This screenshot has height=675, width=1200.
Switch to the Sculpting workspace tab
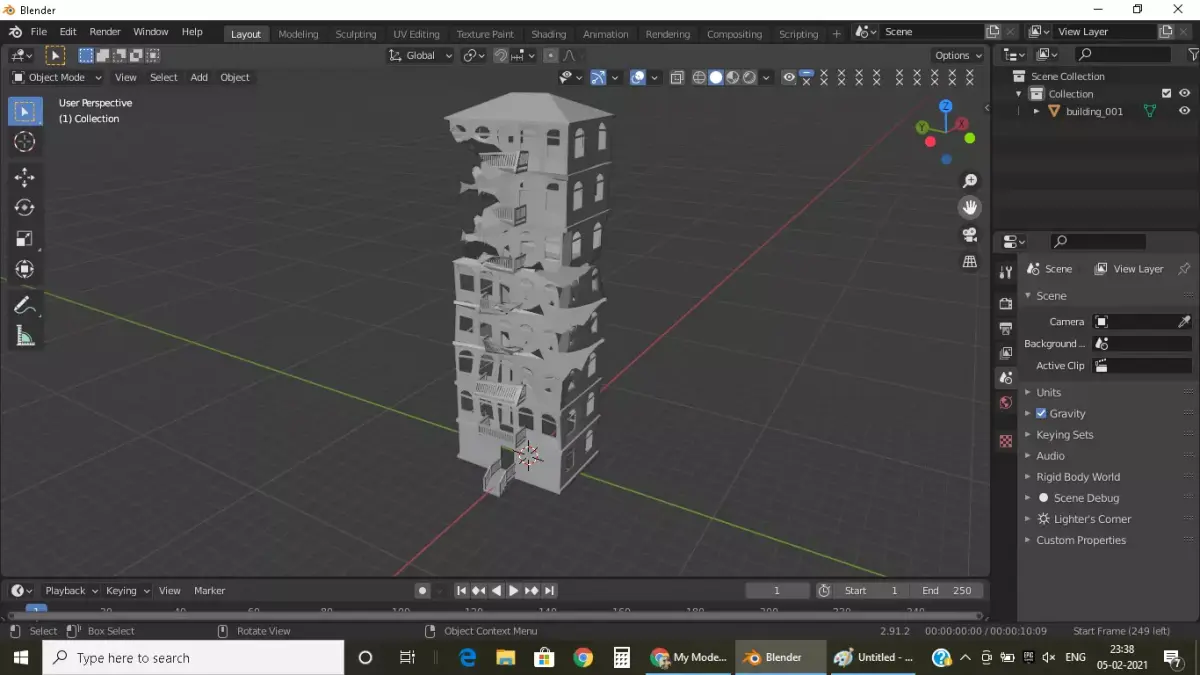[x=356, y=34]
